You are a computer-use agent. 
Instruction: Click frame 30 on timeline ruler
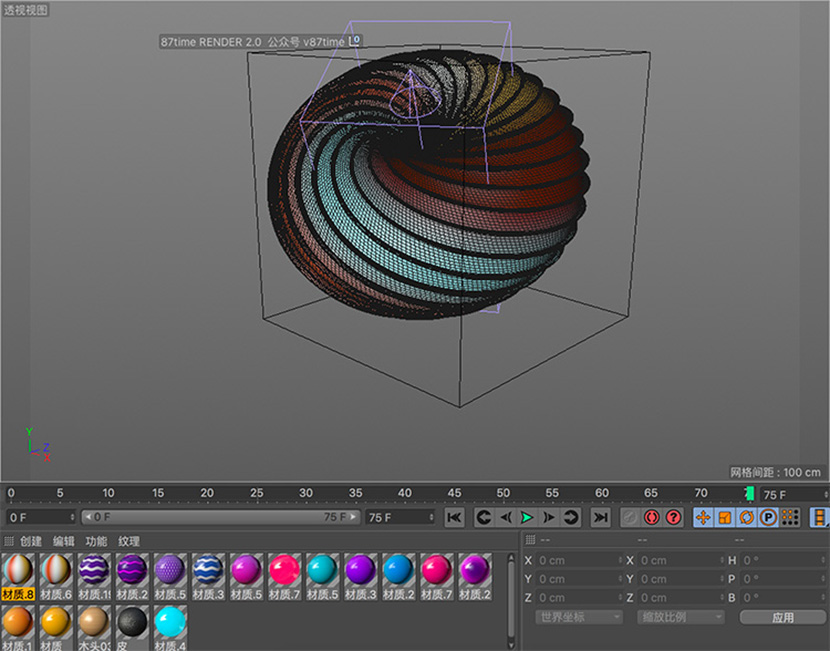305,493
